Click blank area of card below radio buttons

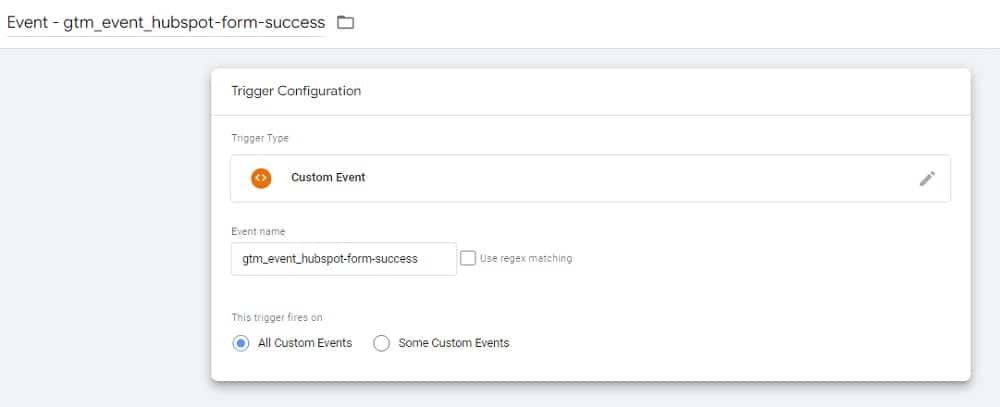(590, 367)
